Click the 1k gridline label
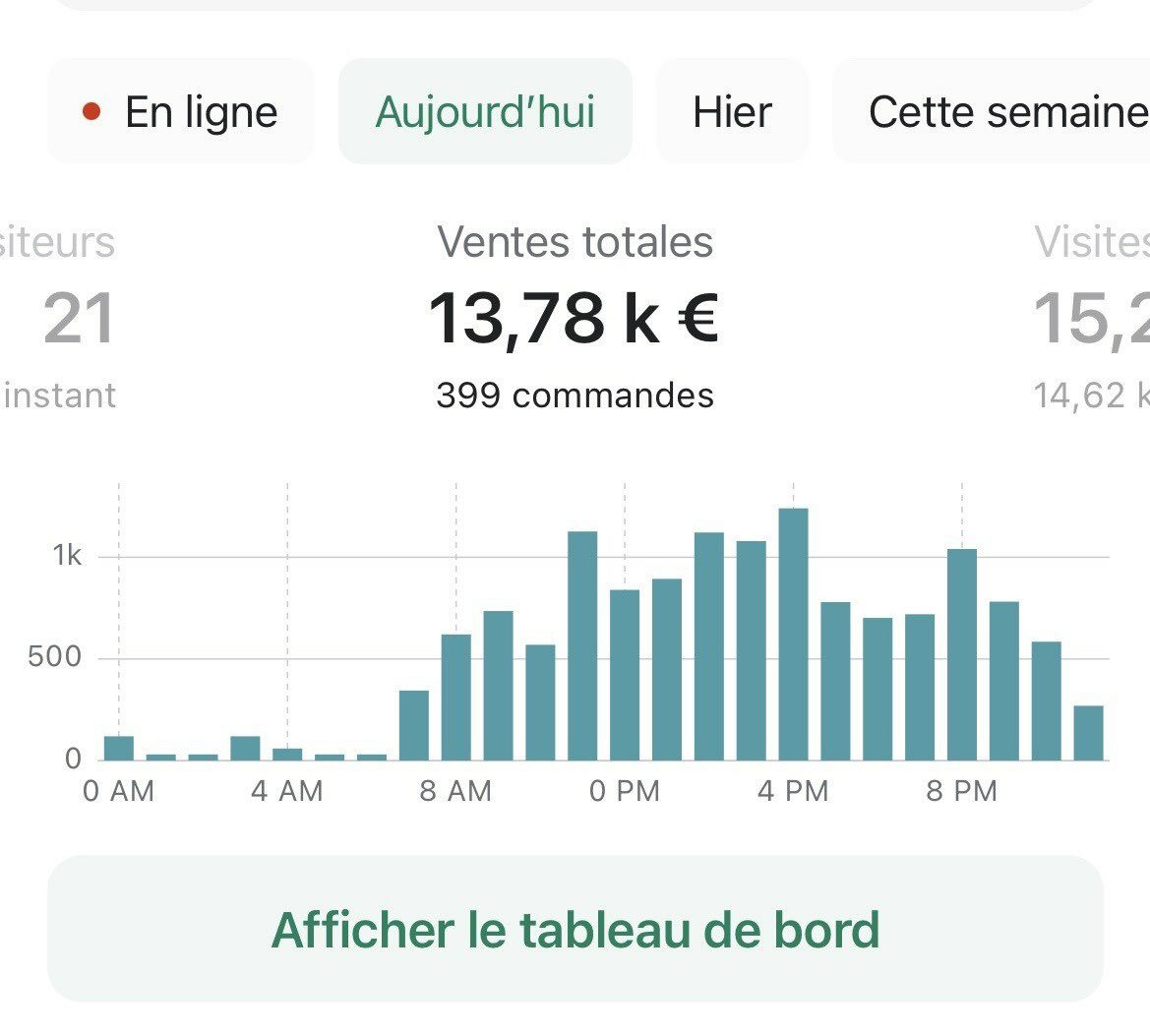 click(x=67, y=556)
